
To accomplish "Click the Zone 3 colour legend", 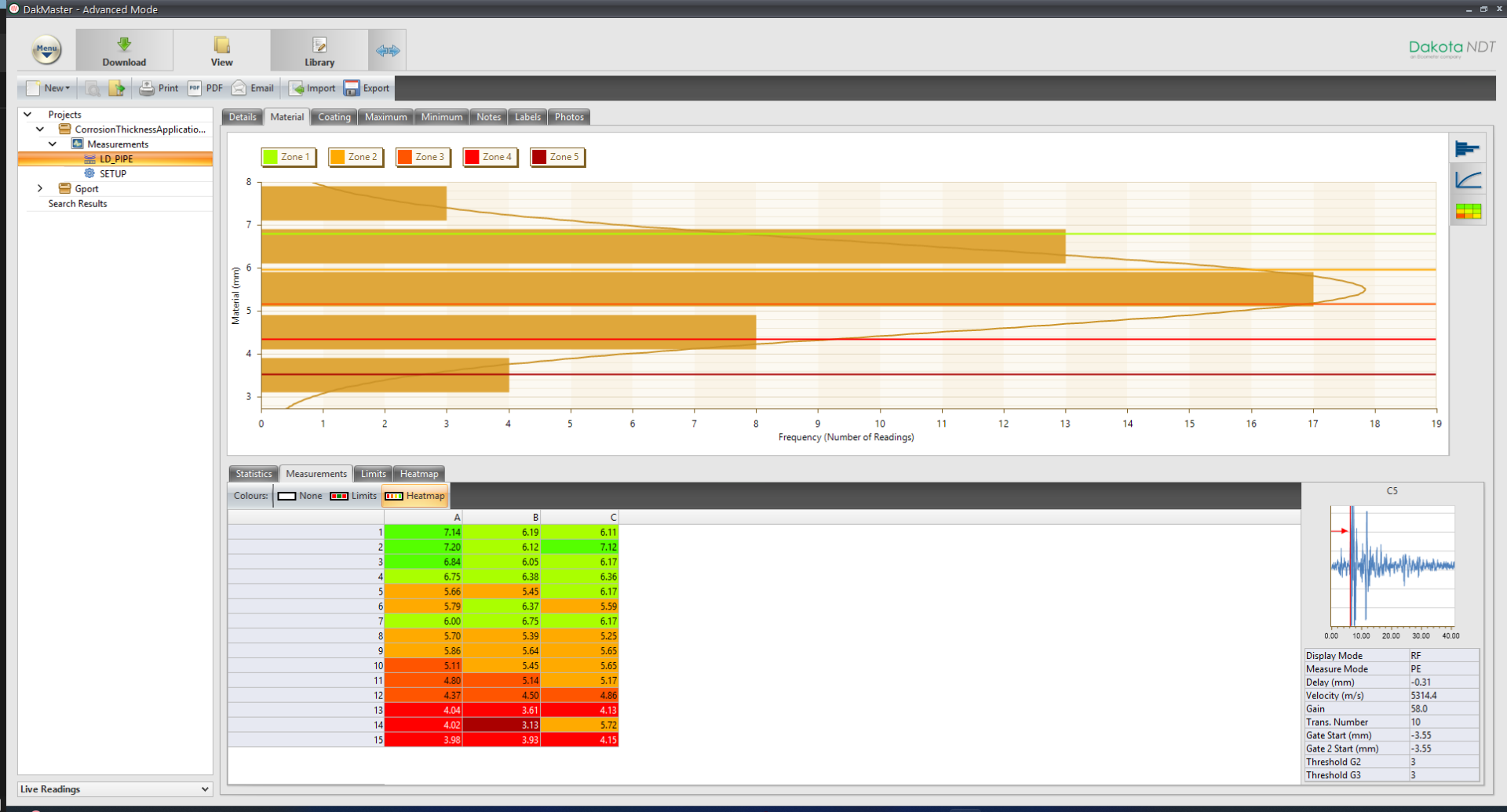I will (422, 157).
